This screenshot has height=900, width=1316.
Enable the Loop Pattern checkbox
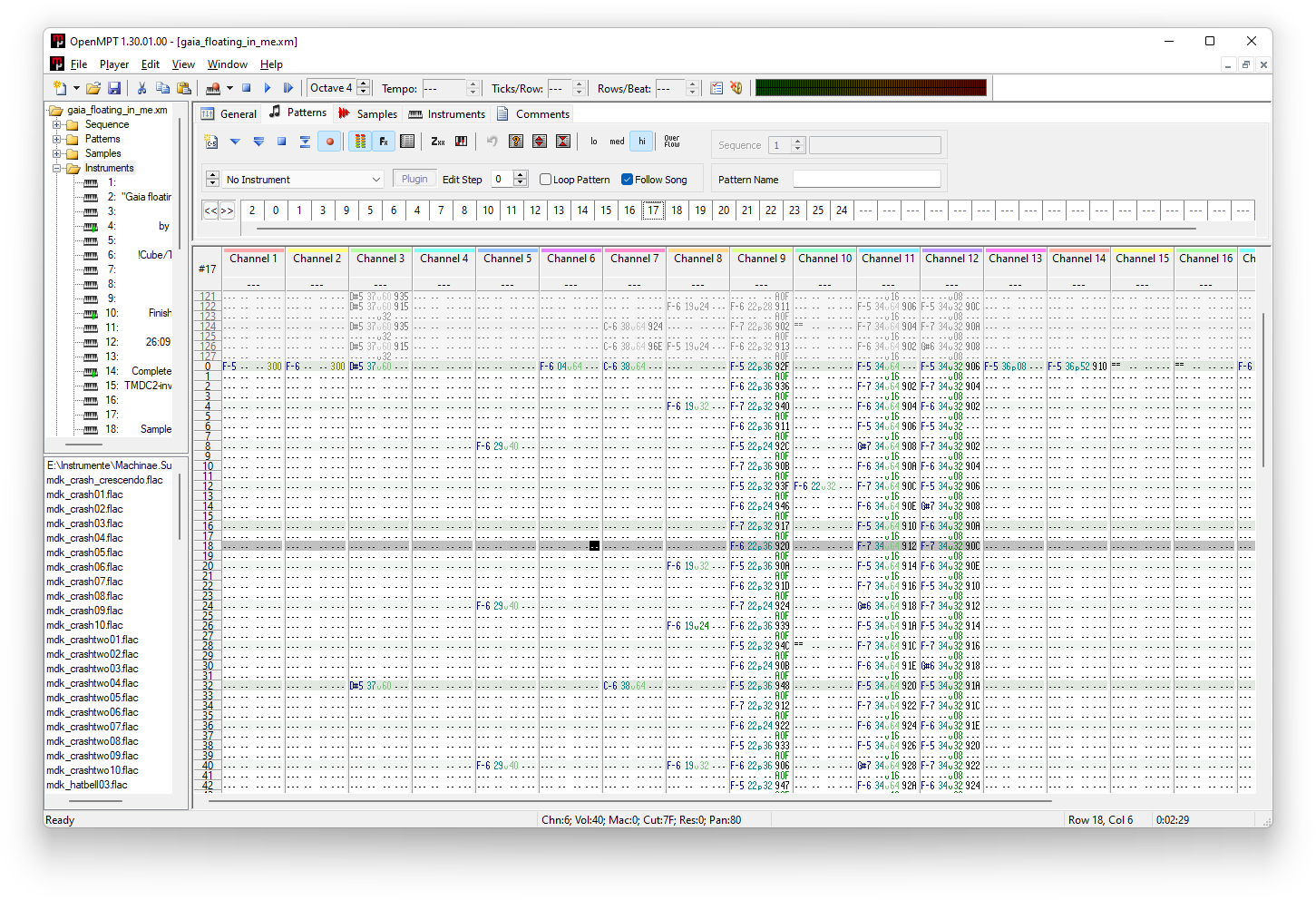[545, 180]
